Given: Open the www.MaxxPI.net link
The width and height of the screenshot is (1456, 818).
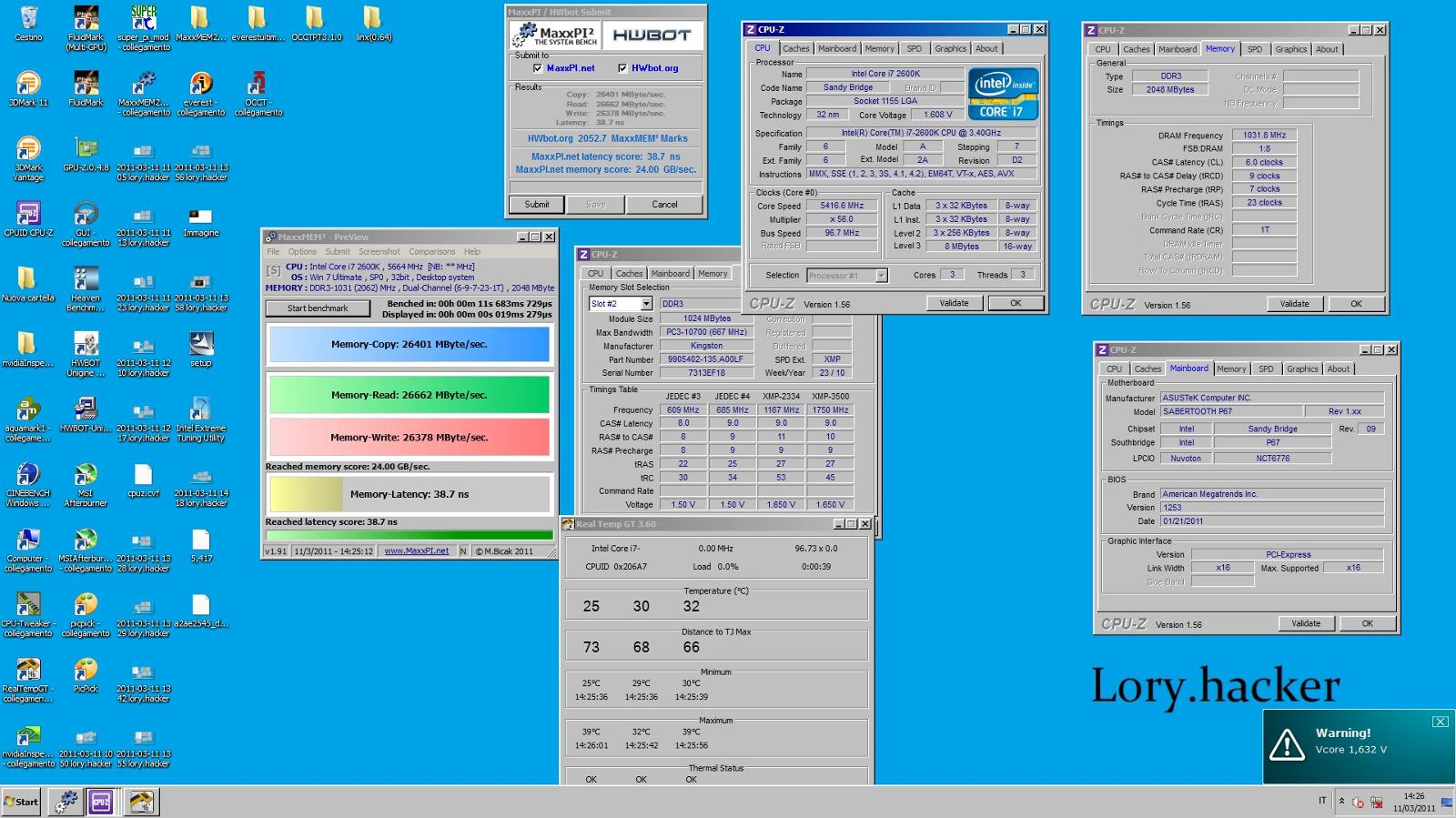Looking at the screenshot, I should [x=416, y=551].
